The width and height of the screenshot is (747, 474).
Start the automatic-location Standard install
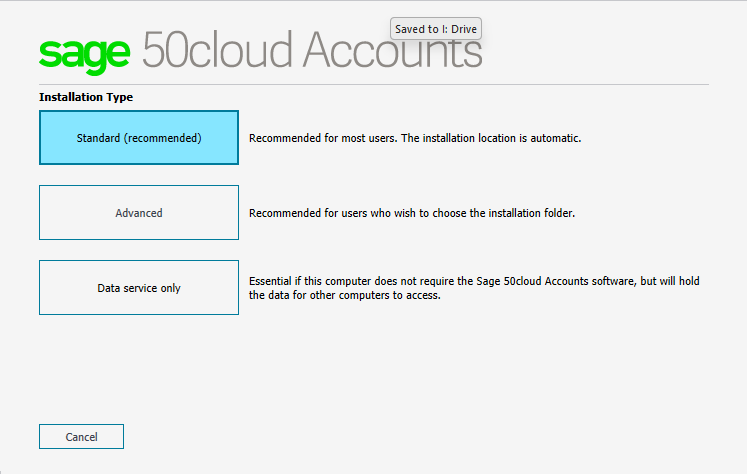point(139,138)
